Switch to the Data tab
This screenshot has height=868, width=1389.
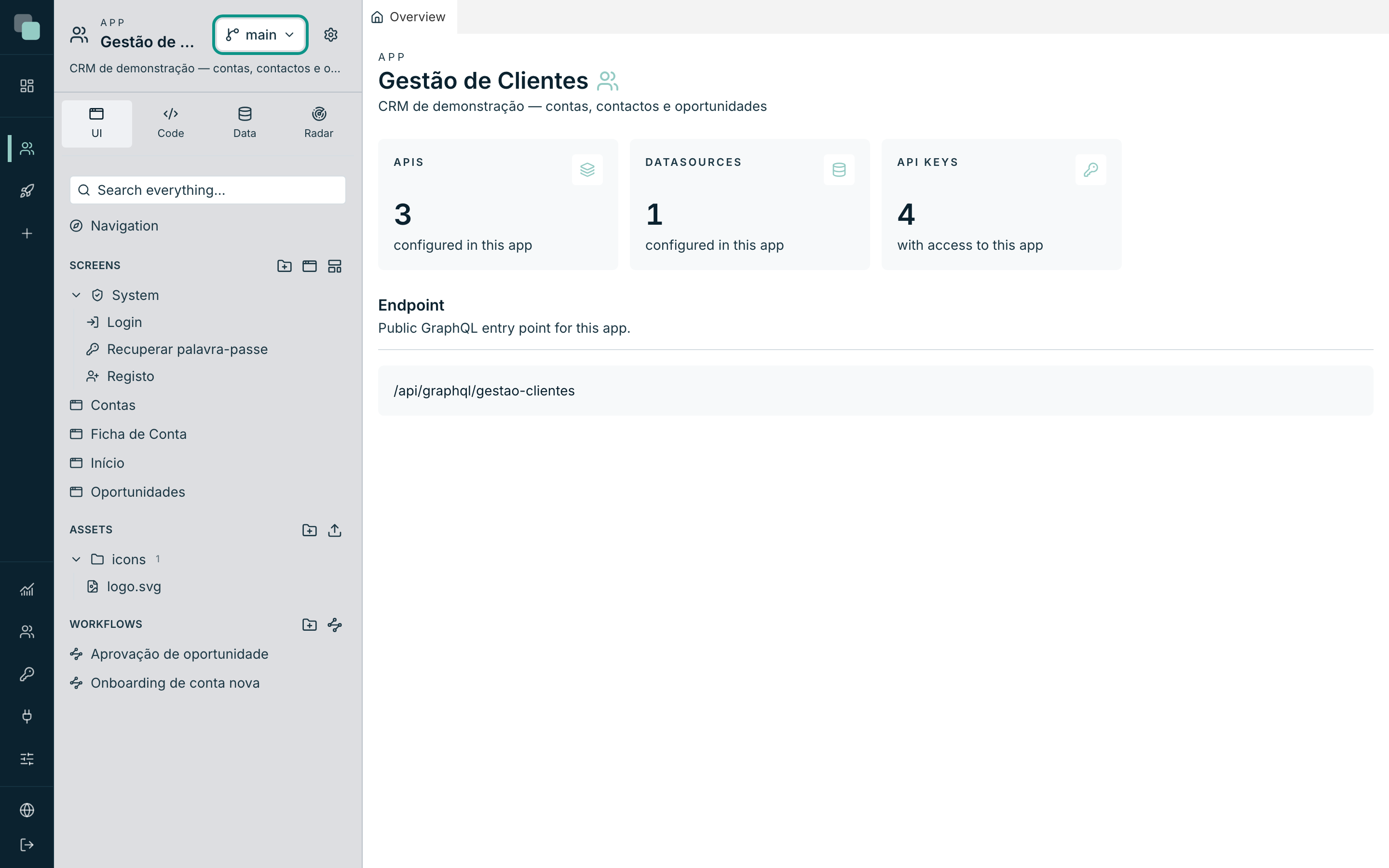click(x=245, y=123)
